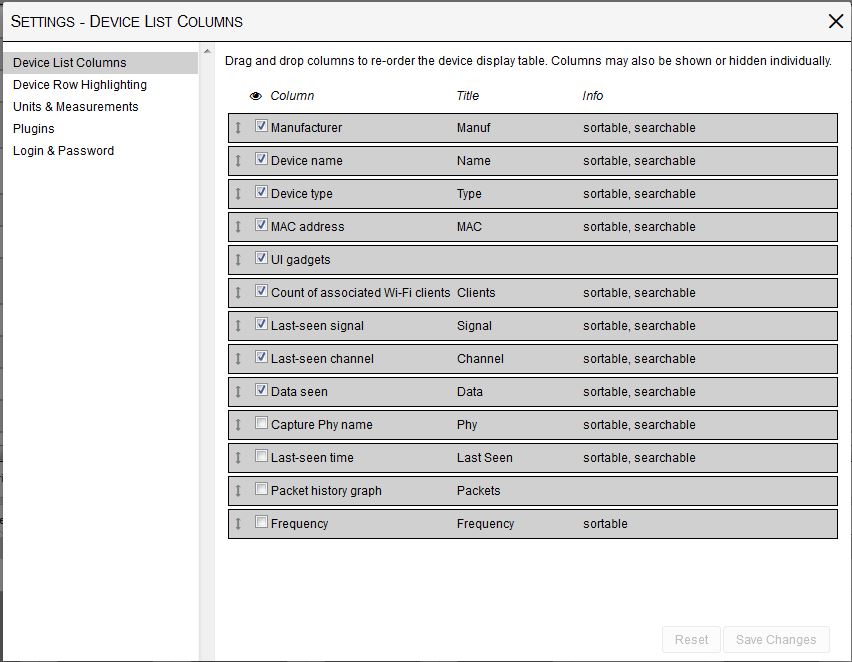The image size is (852, 662).
Task: Click the drag handle on Data seen row
Action: point(238,392)
